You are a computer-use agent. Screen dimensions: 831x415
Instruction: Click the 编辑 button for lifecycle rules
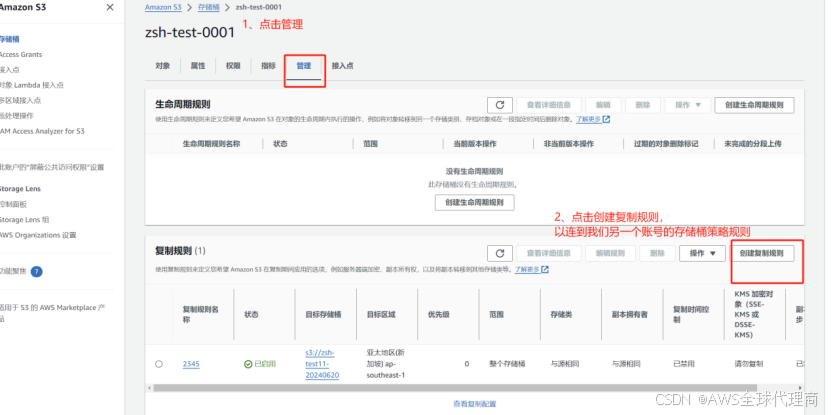(603, 105)
